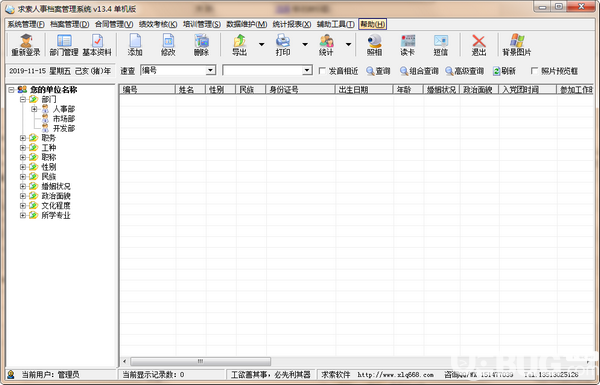Toggle the 照片预览框 checkbox
The height and width of the screenshot is (385, 600).
pos(535,71)
